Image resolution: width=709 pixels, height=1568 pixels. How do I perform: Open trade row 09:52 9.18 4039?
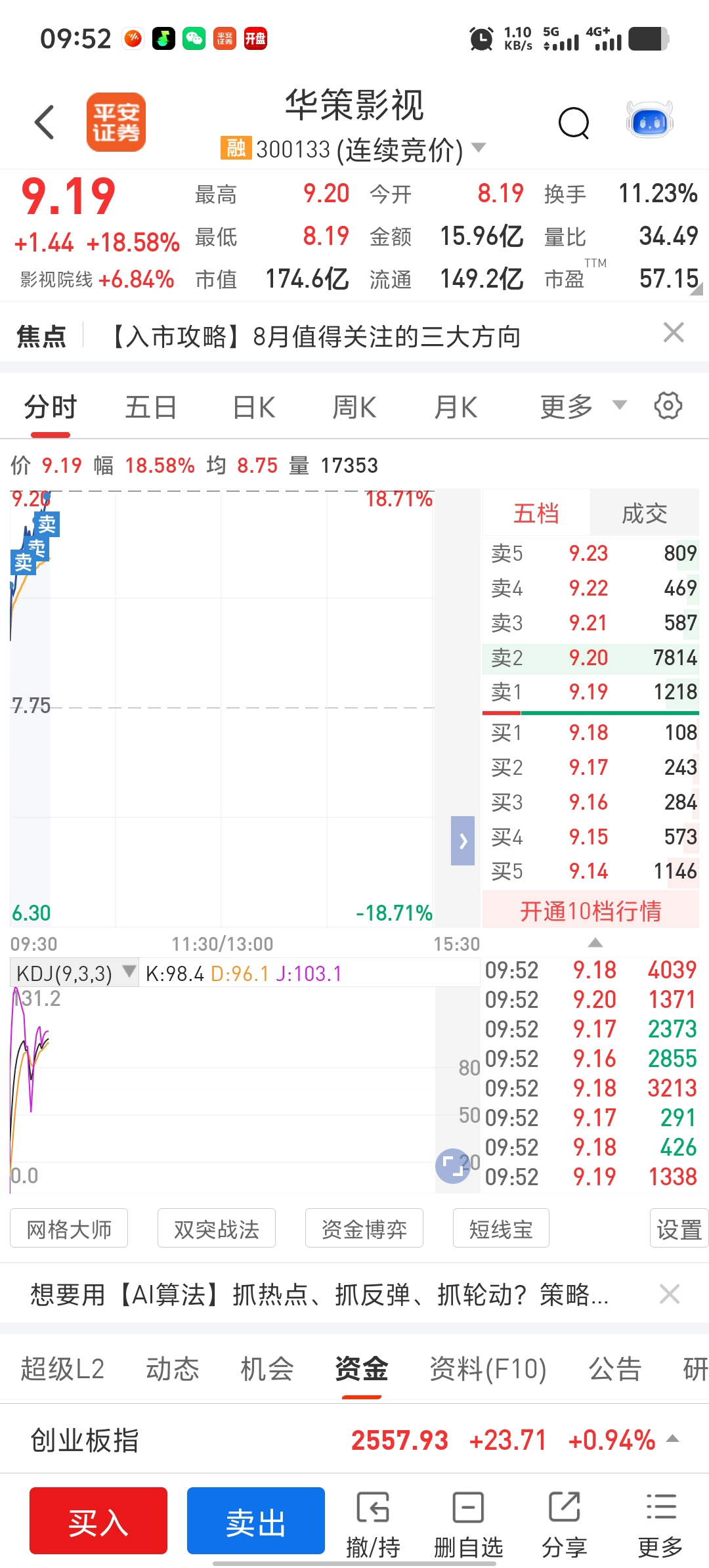pos(591,970)
